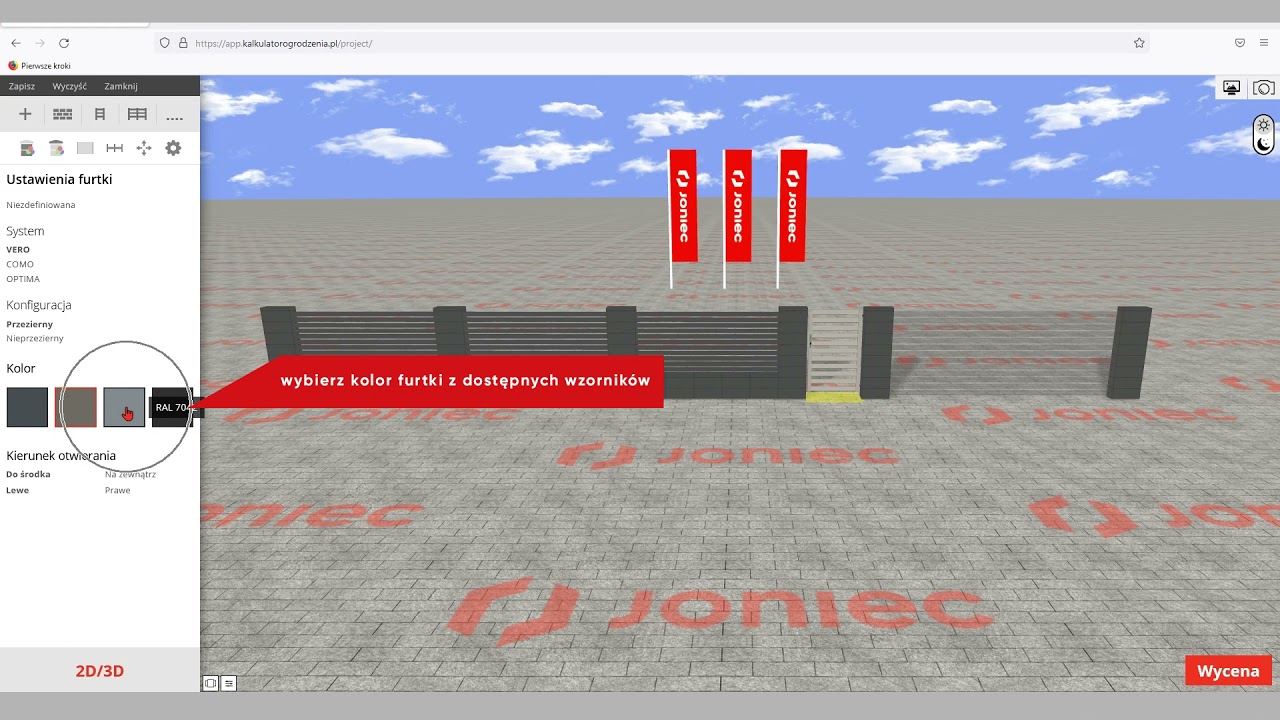Open the Zapisz menu
Image resolution: width=1280 pixels, height=720 pixels.
click(x=22, y=86)
